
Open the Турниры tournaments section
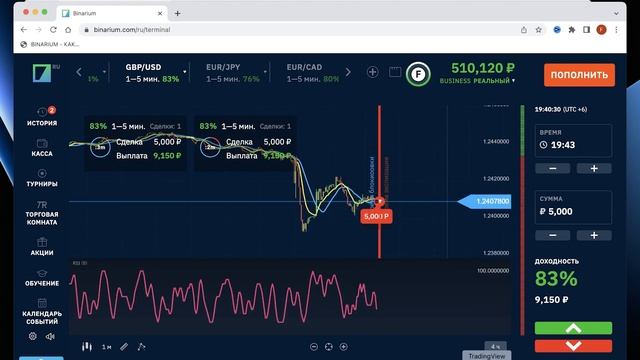coord(42,178)
